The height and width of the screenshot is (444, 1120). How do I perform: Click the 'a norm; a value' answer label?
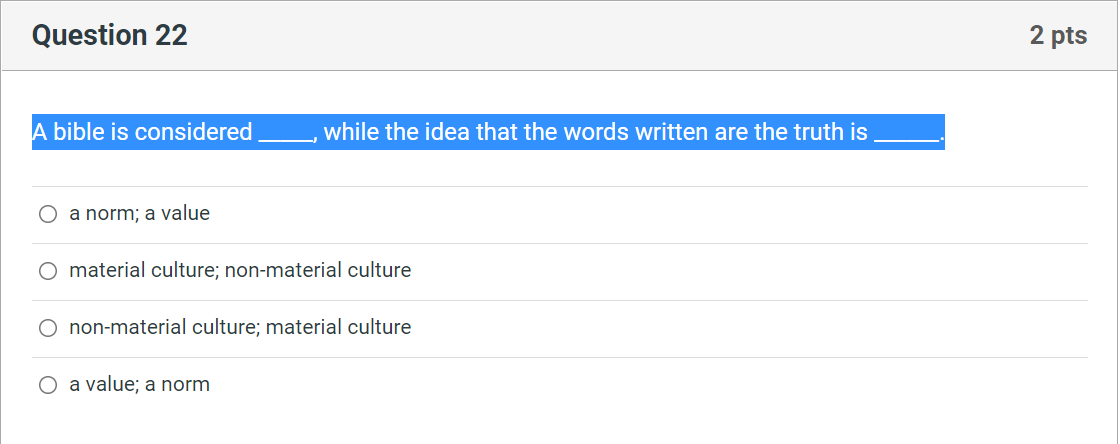[x=139, y=214]
